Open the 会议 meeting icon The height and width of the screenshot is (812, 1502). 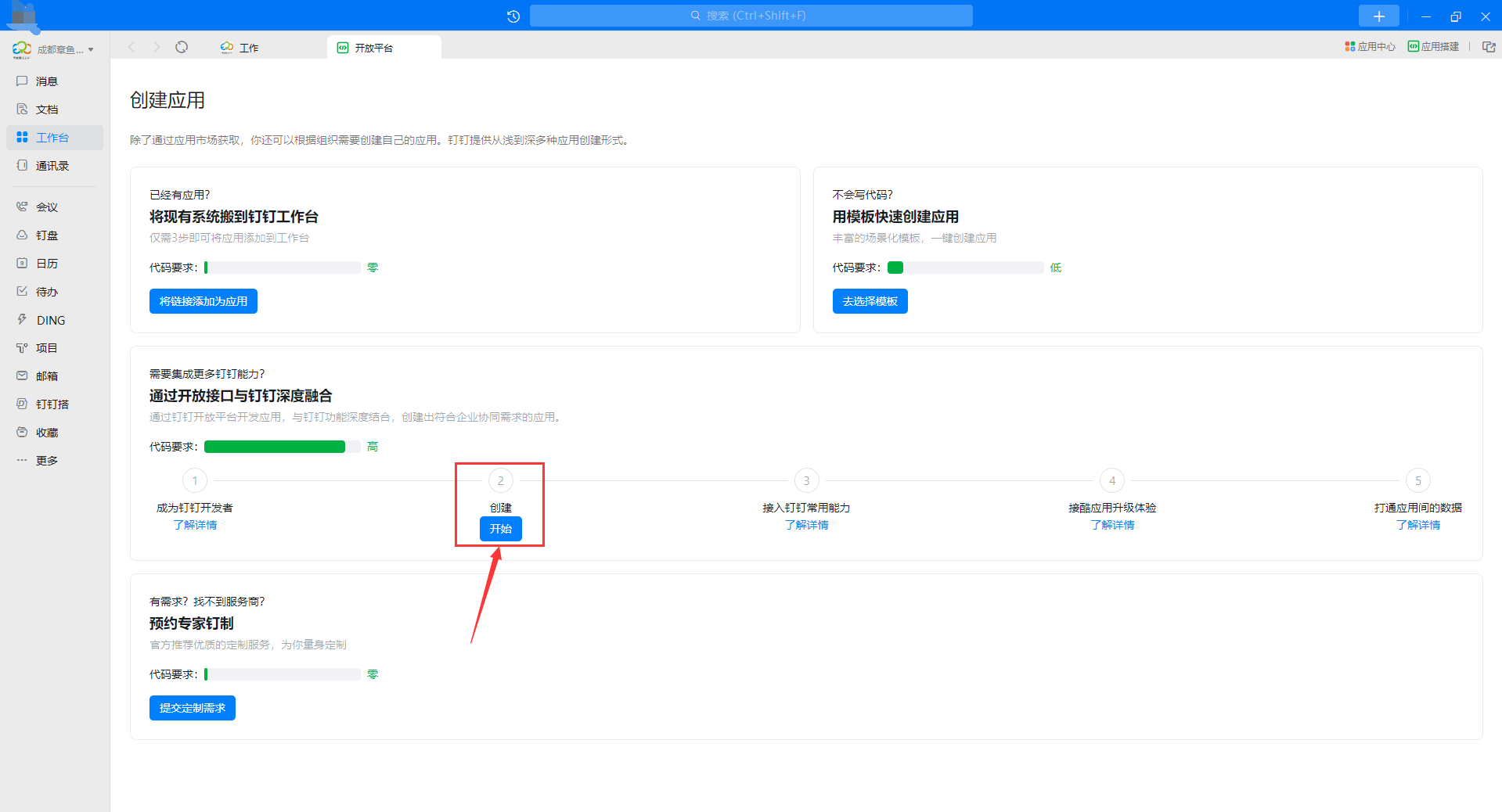tap(22, 207)
